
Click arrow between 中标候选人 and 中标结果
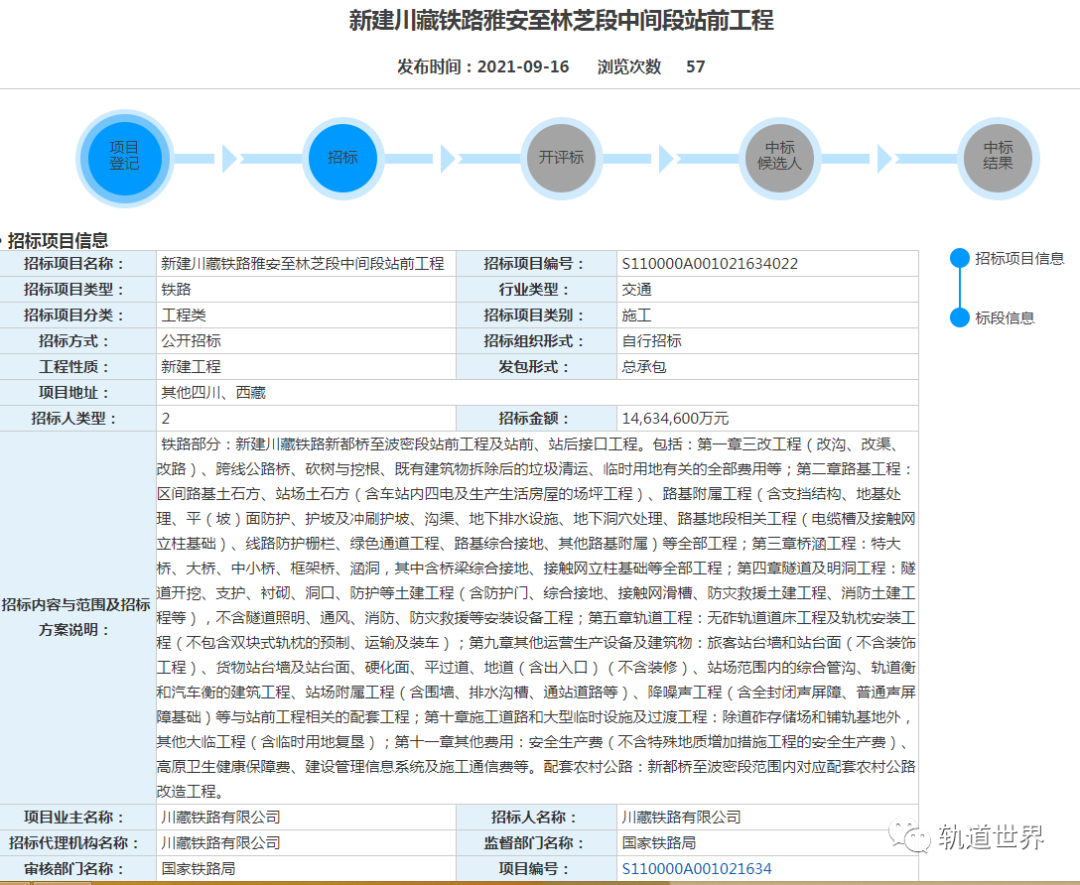click(x=884, y=158)
